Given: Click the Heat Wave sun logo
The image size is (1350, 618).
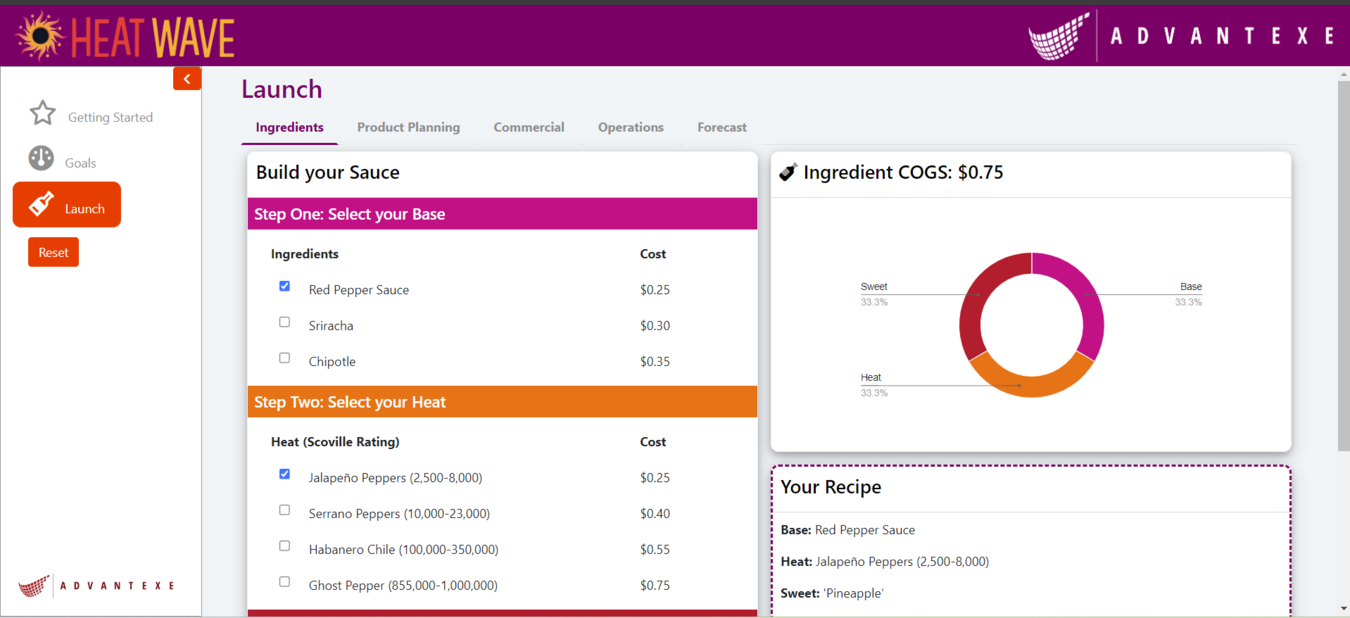Looking at the screenshot, I should pos(40,36).
